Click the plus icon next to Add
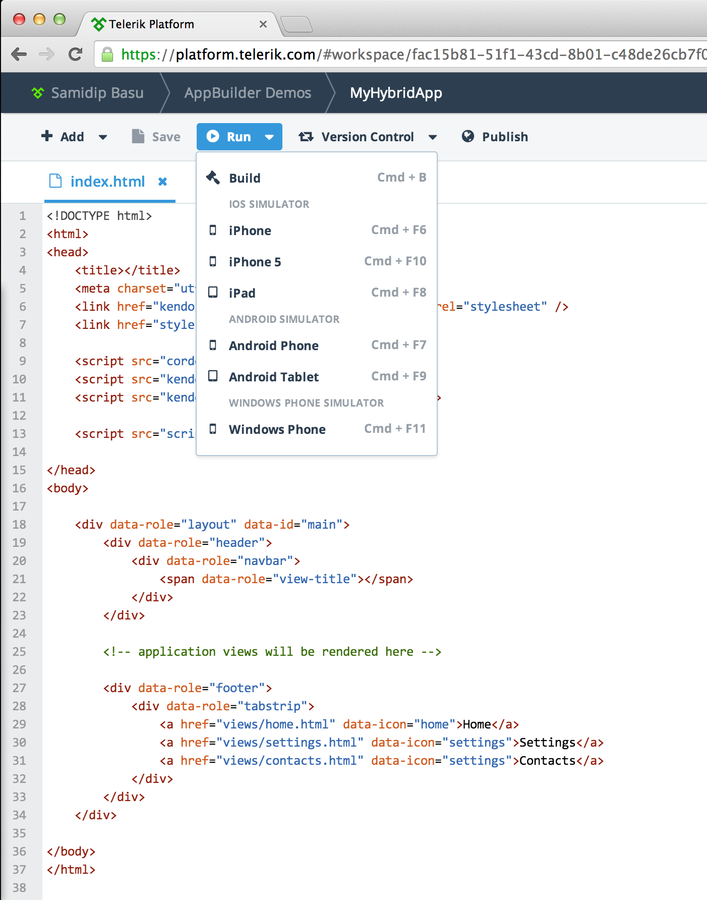Viewport: 707px width, 900px height. coord(46,136)
